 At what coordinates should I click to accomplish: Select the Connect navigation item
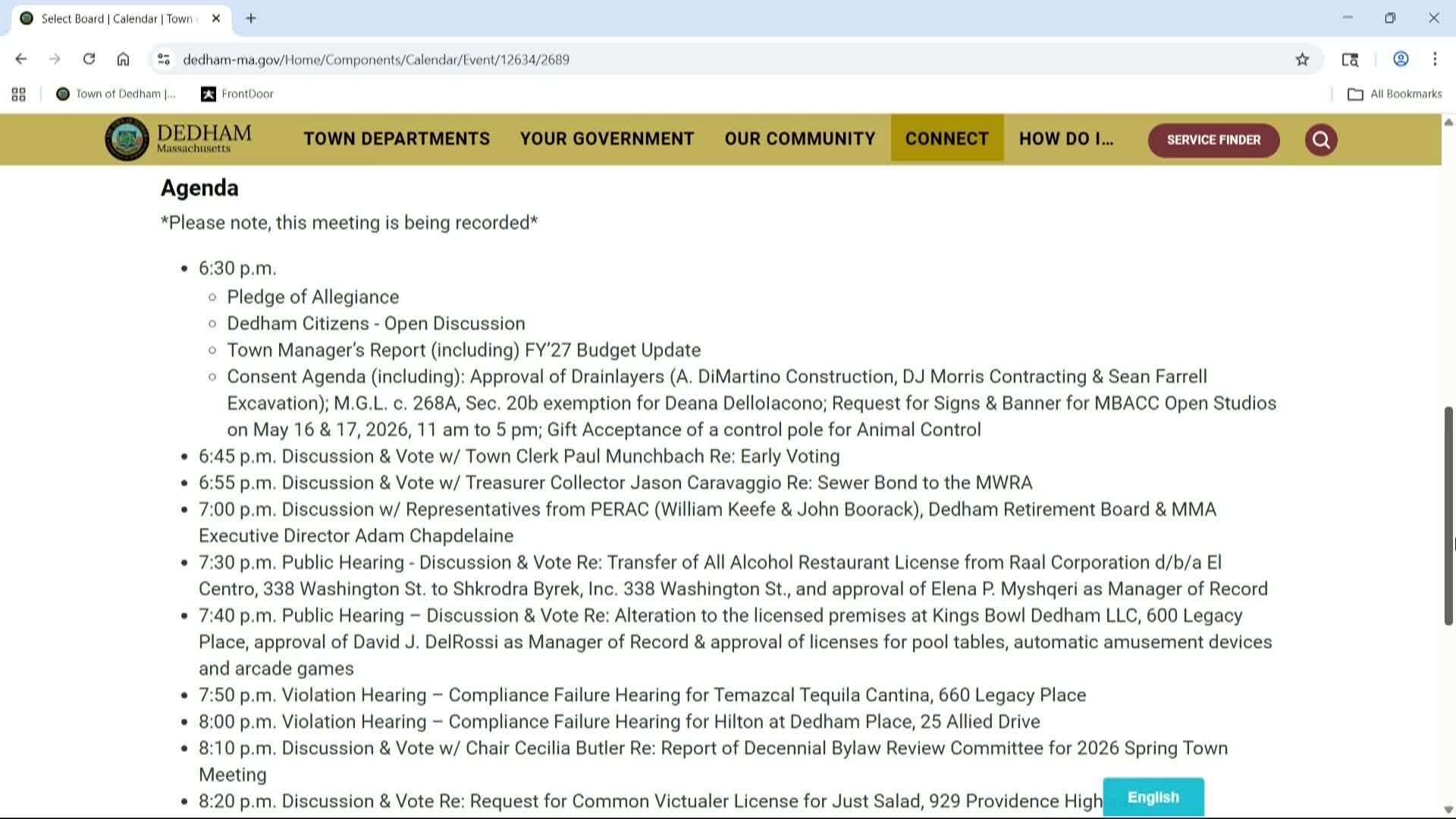946,139
